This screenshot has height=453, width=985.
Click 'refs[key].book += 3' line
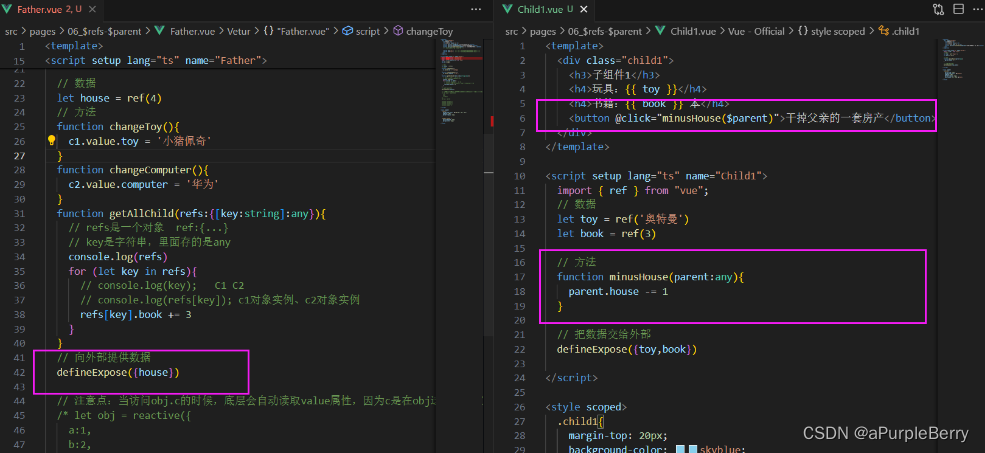point(136,314)
